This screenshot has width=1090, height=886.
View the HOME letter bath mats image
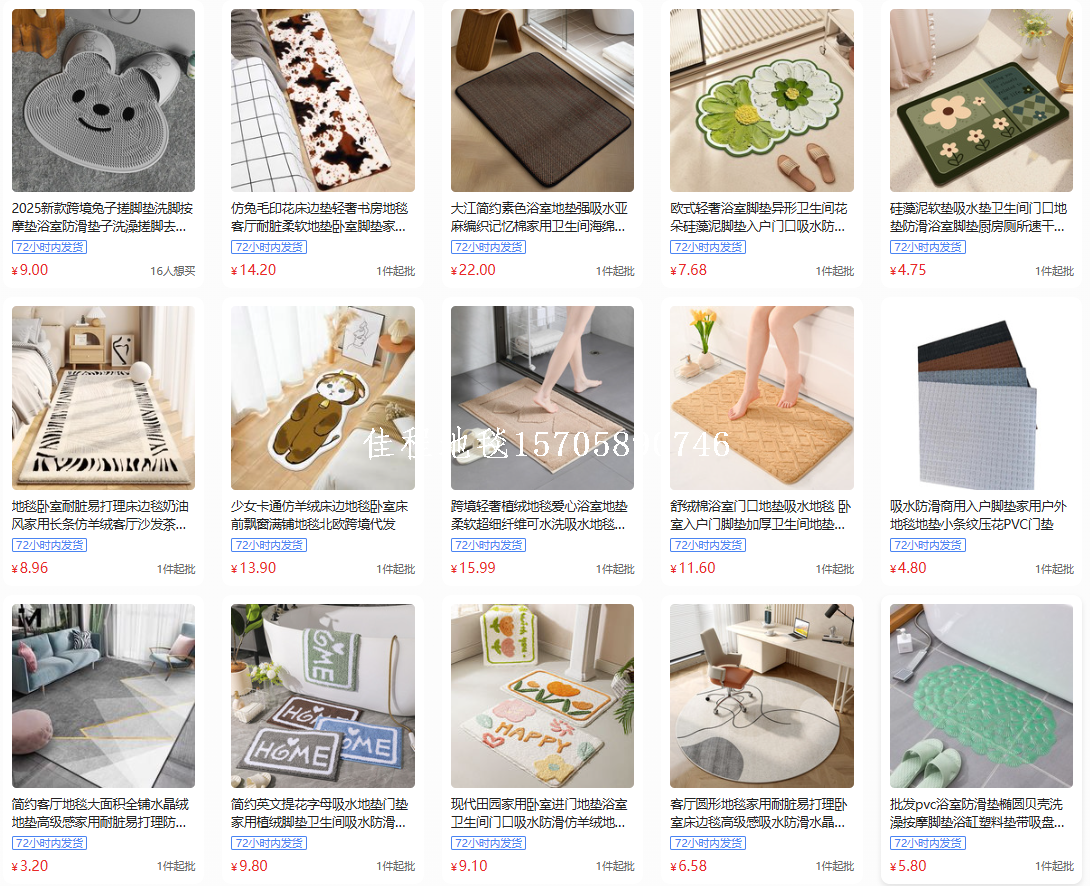click(323, 696)
